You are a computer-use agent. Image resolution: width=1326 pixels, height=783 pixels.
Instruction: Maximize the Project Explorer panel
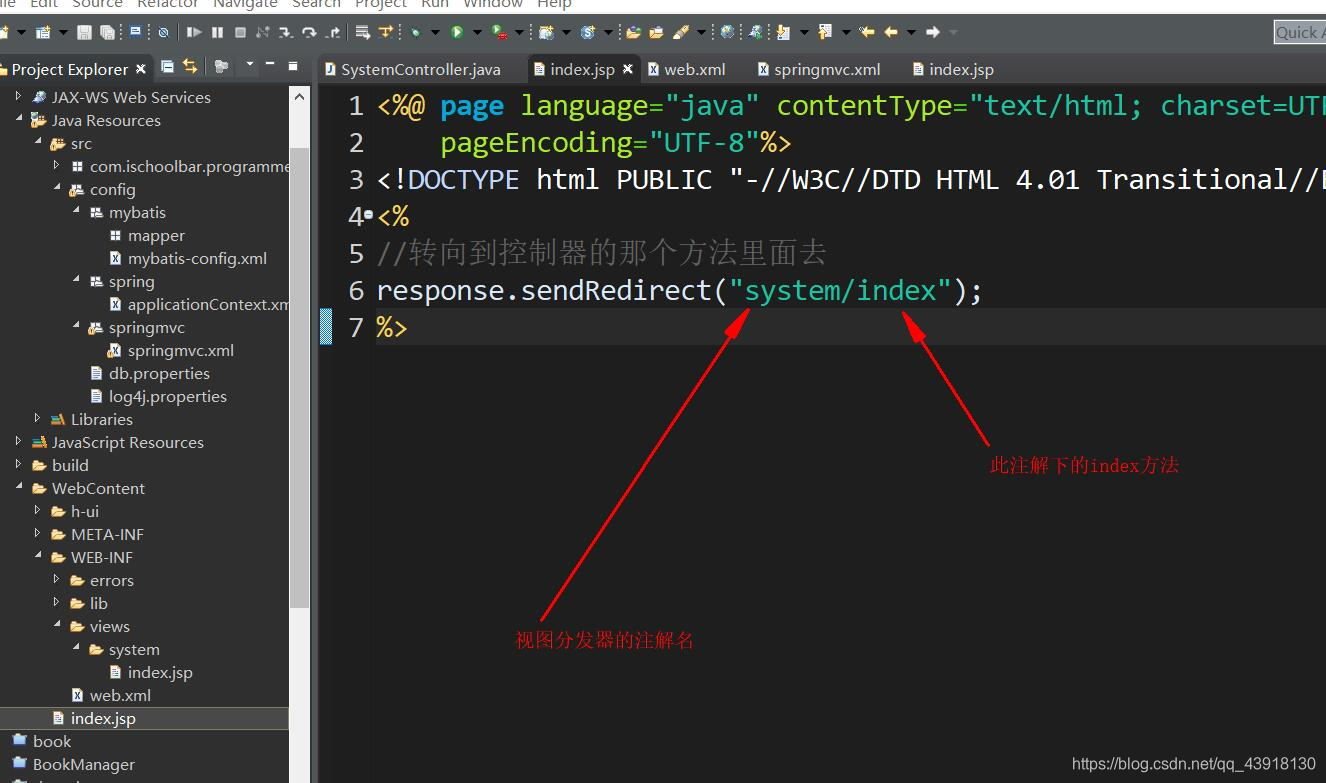point(293,66)
